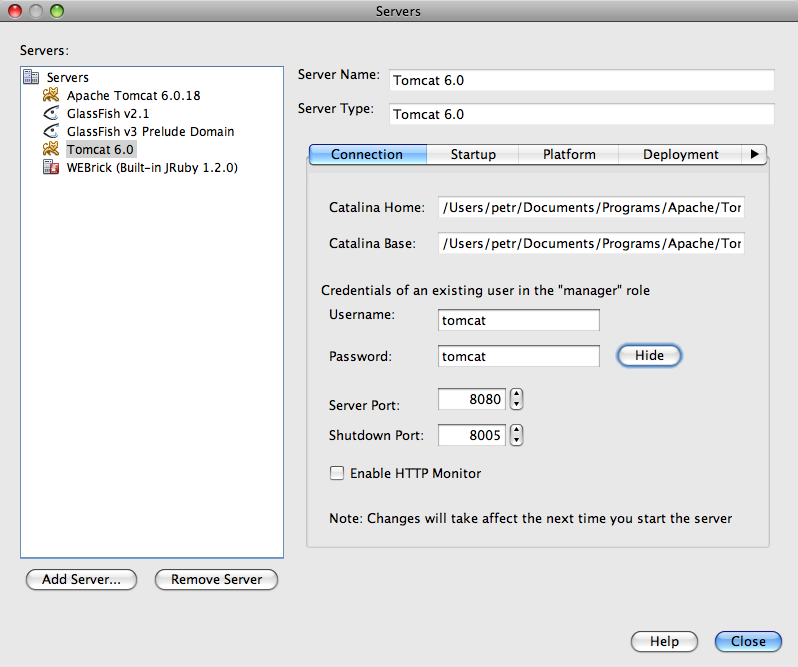The width and height of the screenshot is (798, 667).
Task: Decrease the Server Port value
Action: (517, 404)
